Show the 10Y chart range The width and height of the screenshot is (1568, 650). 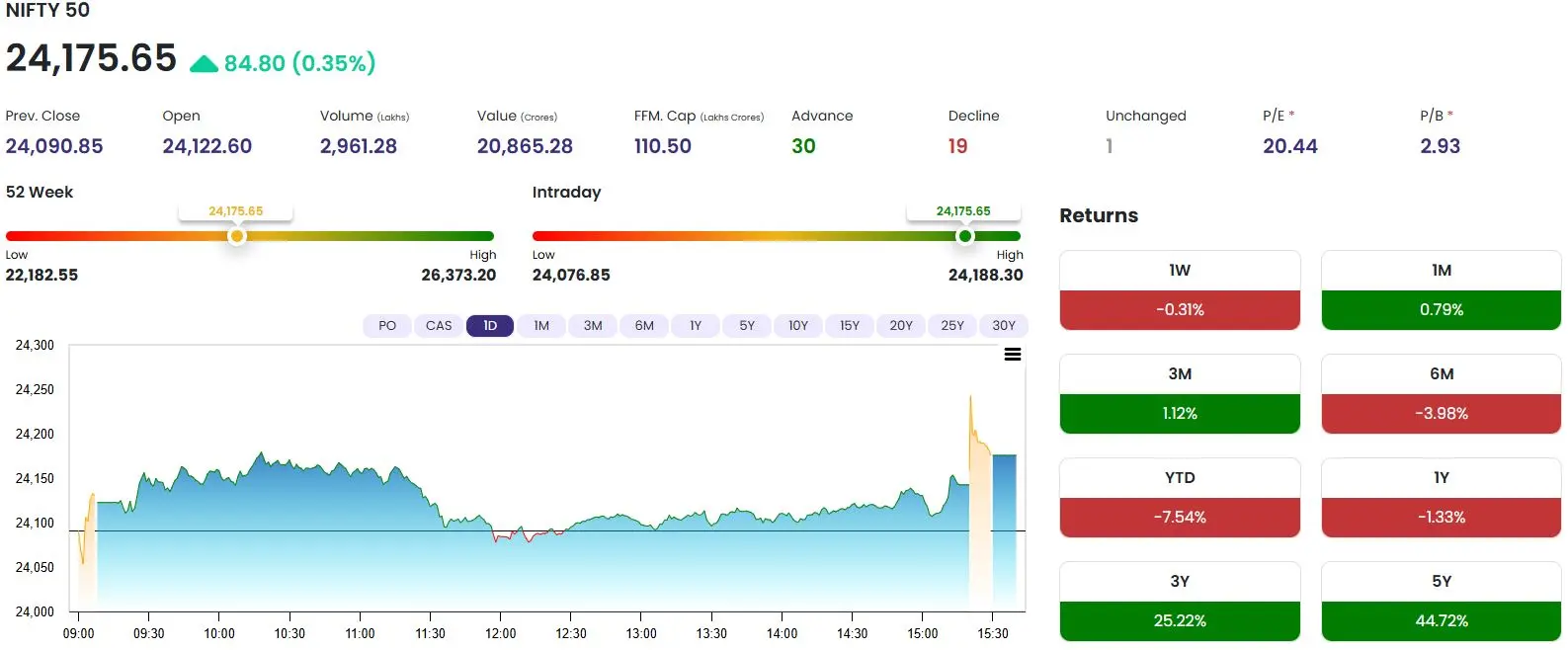(x=798, y=326)
